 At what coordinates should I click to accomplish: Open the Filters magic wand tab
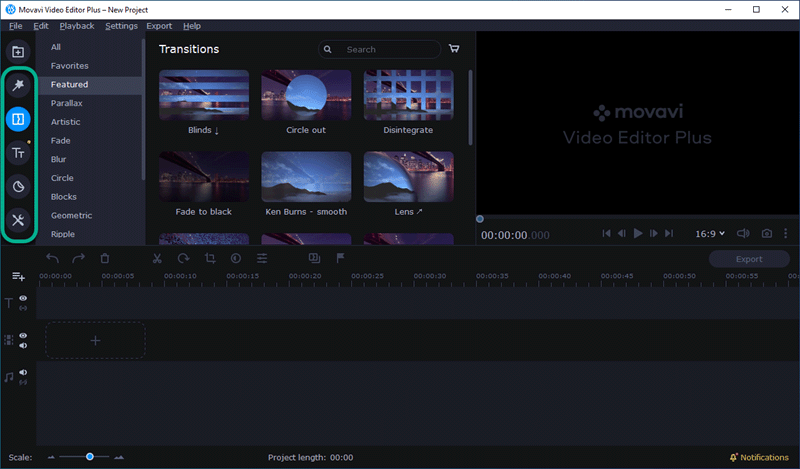tap(18, 85)
